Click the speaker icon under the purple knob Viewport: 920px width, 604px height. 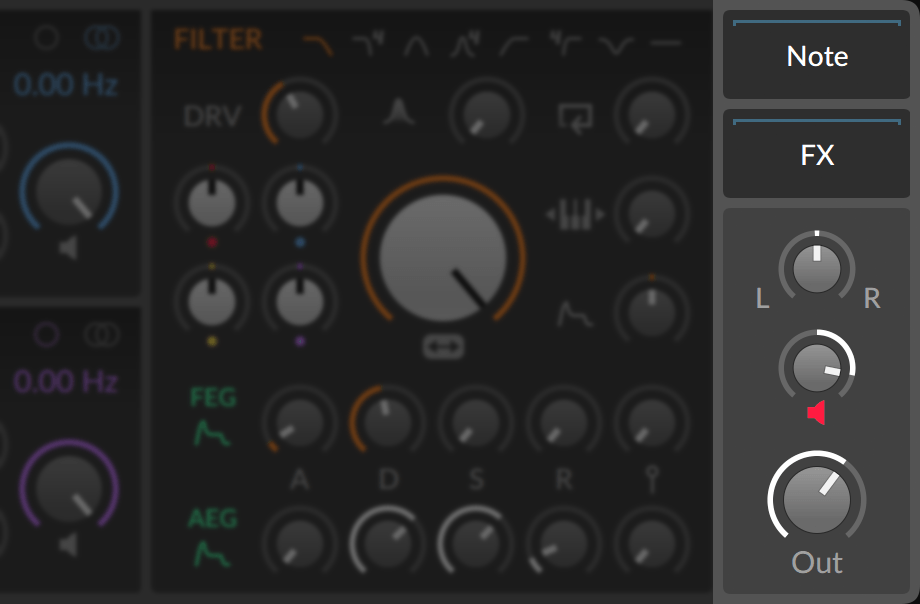(68, 545)
